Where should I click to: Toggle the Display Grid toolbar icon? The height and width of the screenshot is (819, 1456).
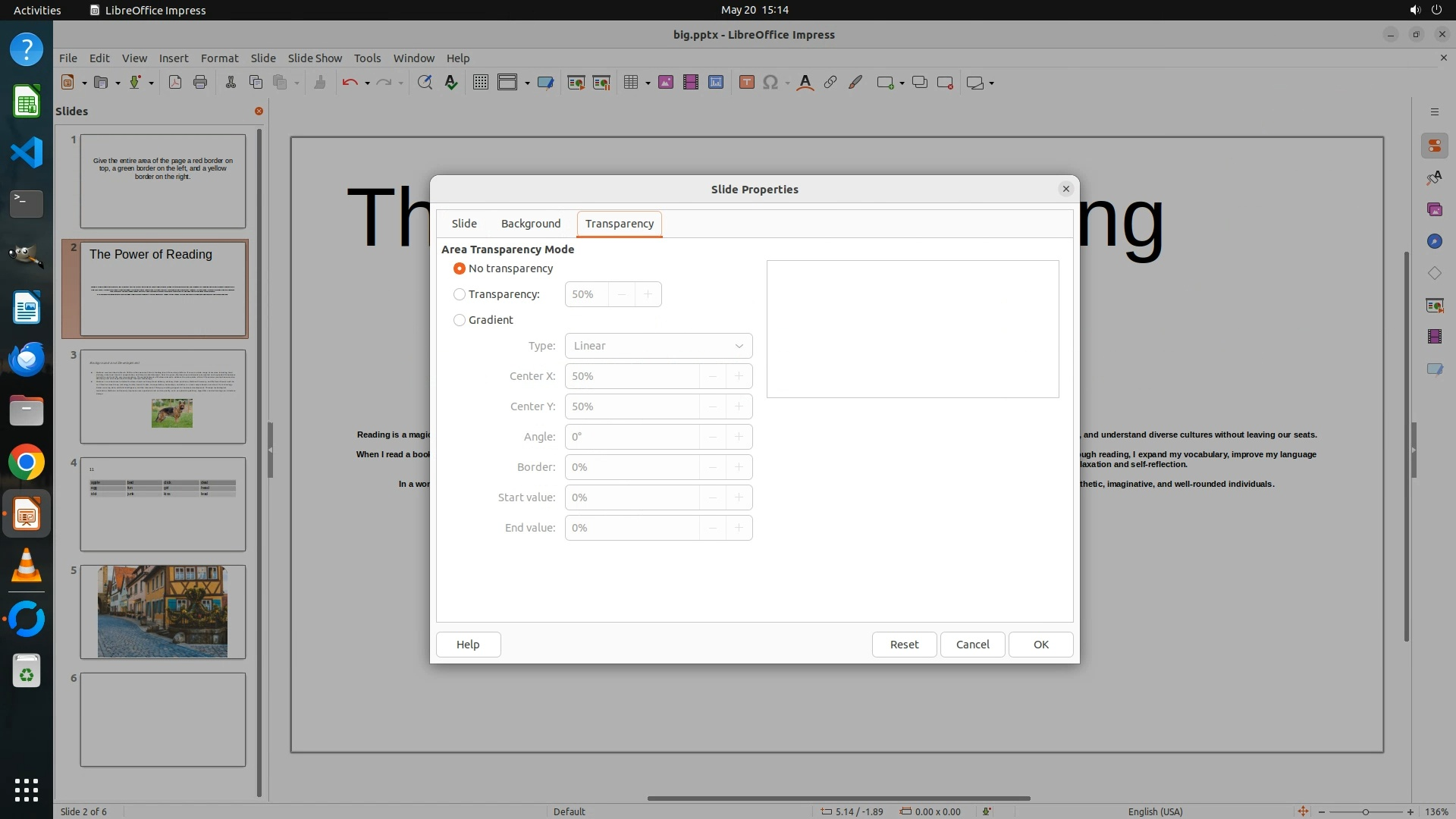(480, 83)
